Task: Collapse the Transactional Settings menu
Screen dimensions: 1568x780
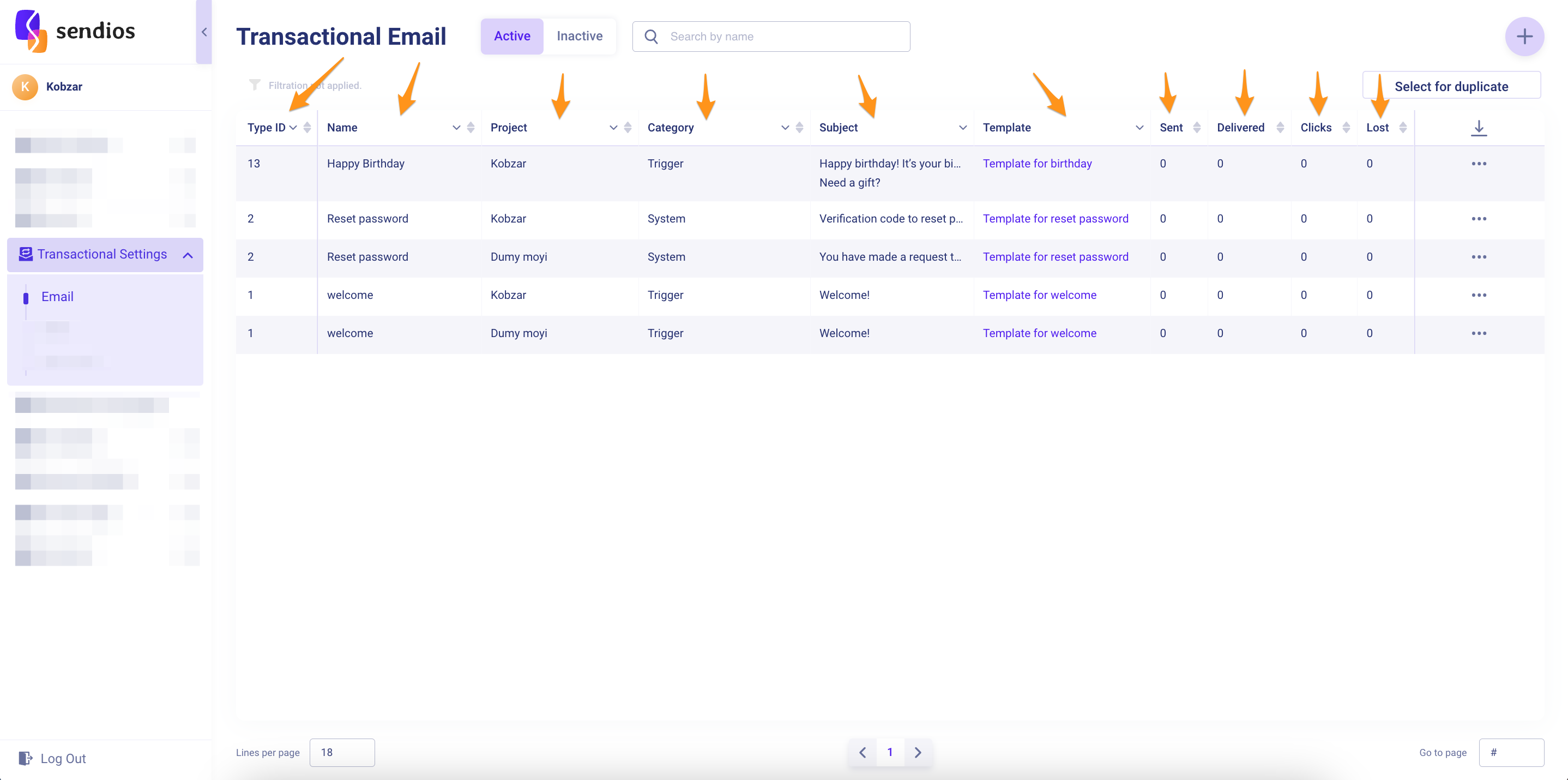Action: [188, 255]
